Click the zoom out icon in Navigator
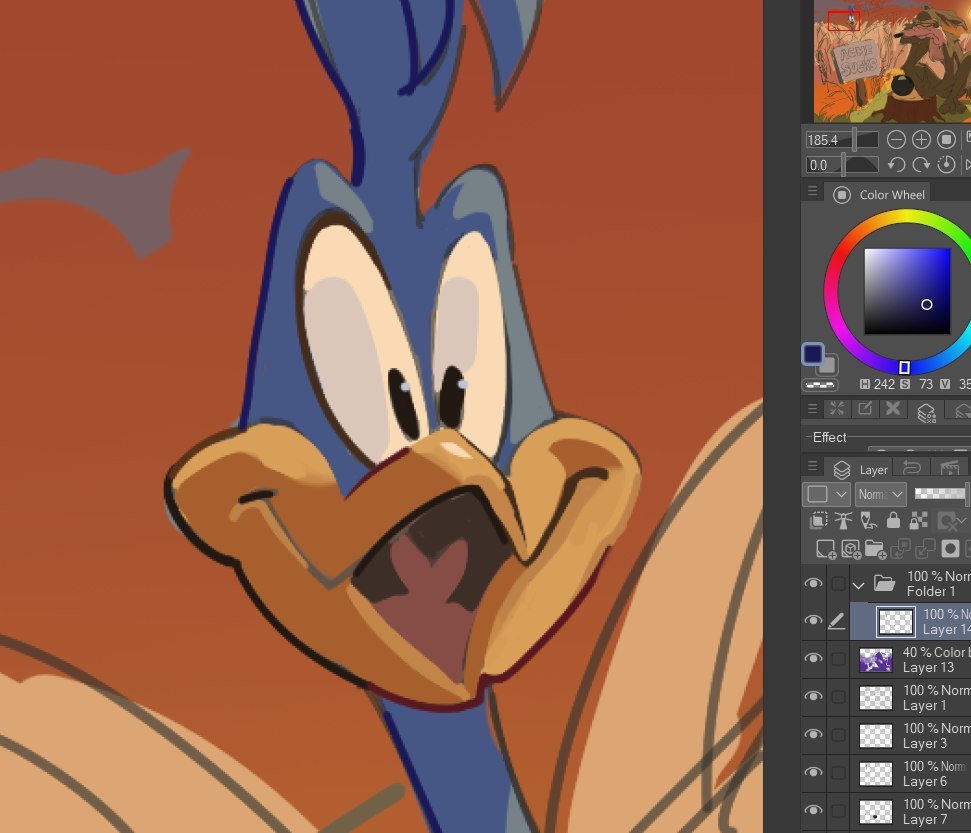The image size is (971, 833). [896, 140]
